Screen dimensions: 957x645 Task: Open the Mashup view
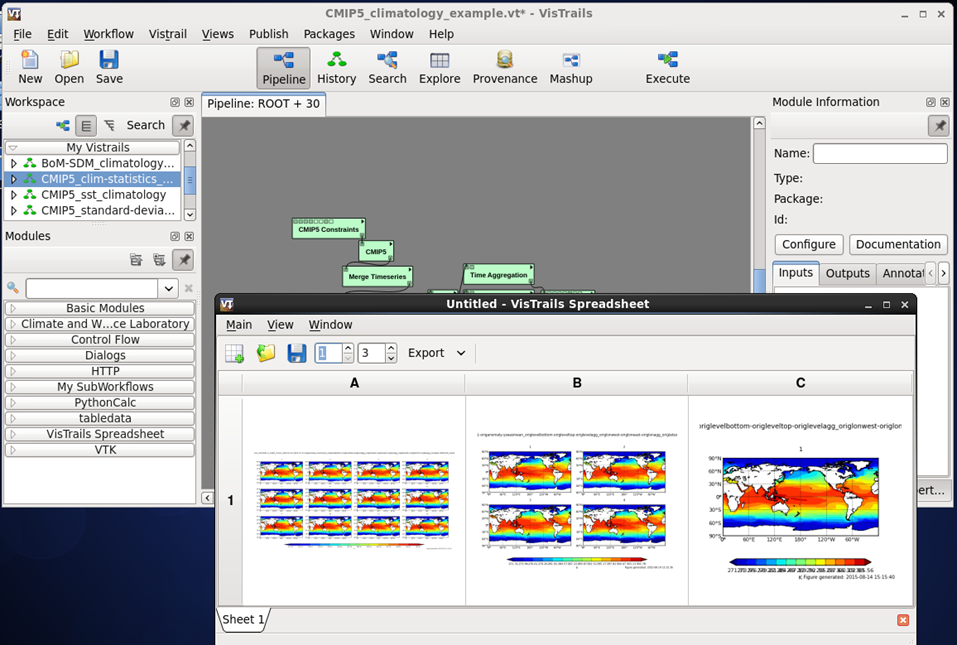(x=571, y=68)
